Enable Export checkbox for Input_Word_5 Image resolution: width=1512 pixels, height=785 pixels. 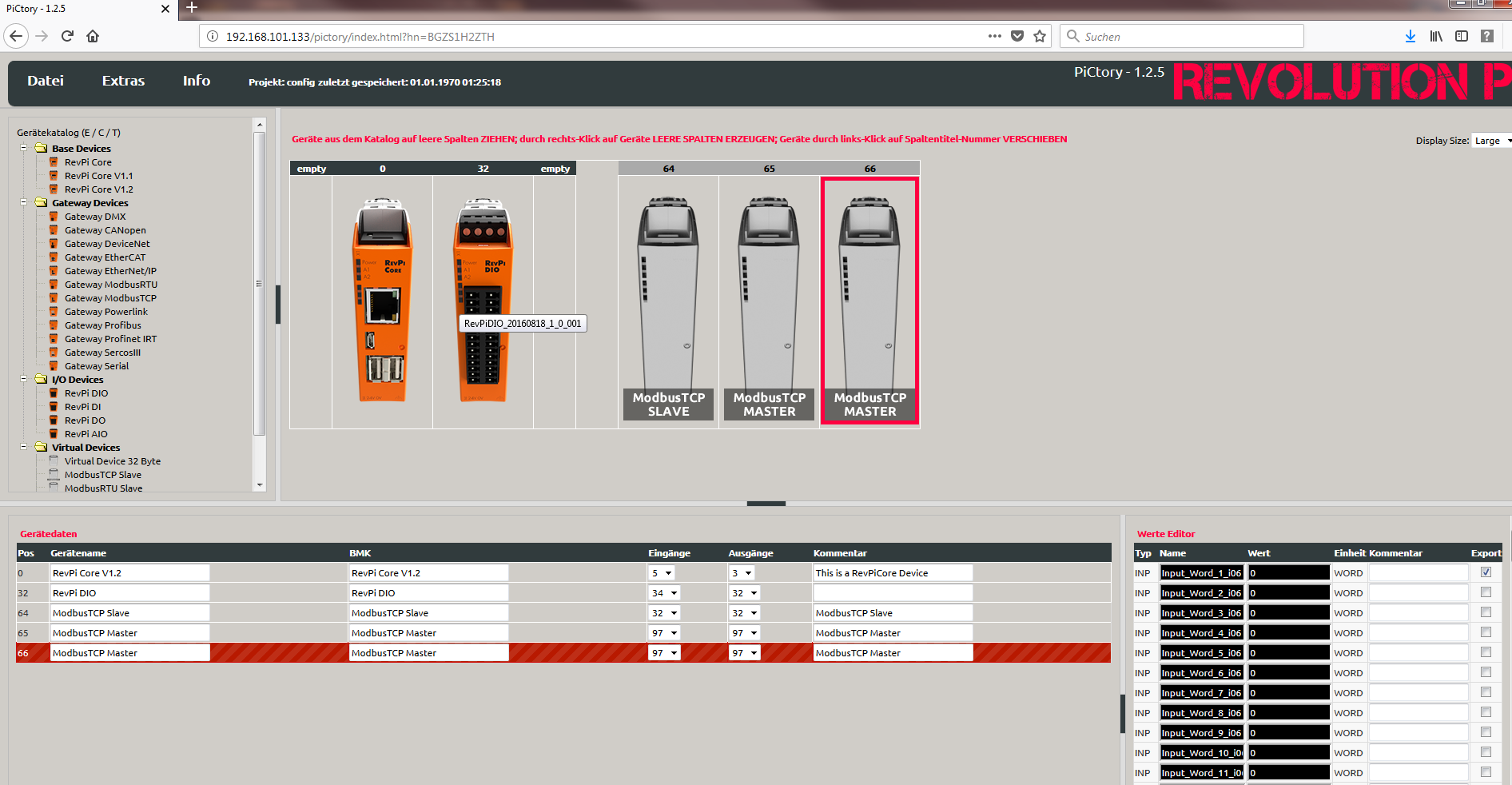pos(1486,652)
